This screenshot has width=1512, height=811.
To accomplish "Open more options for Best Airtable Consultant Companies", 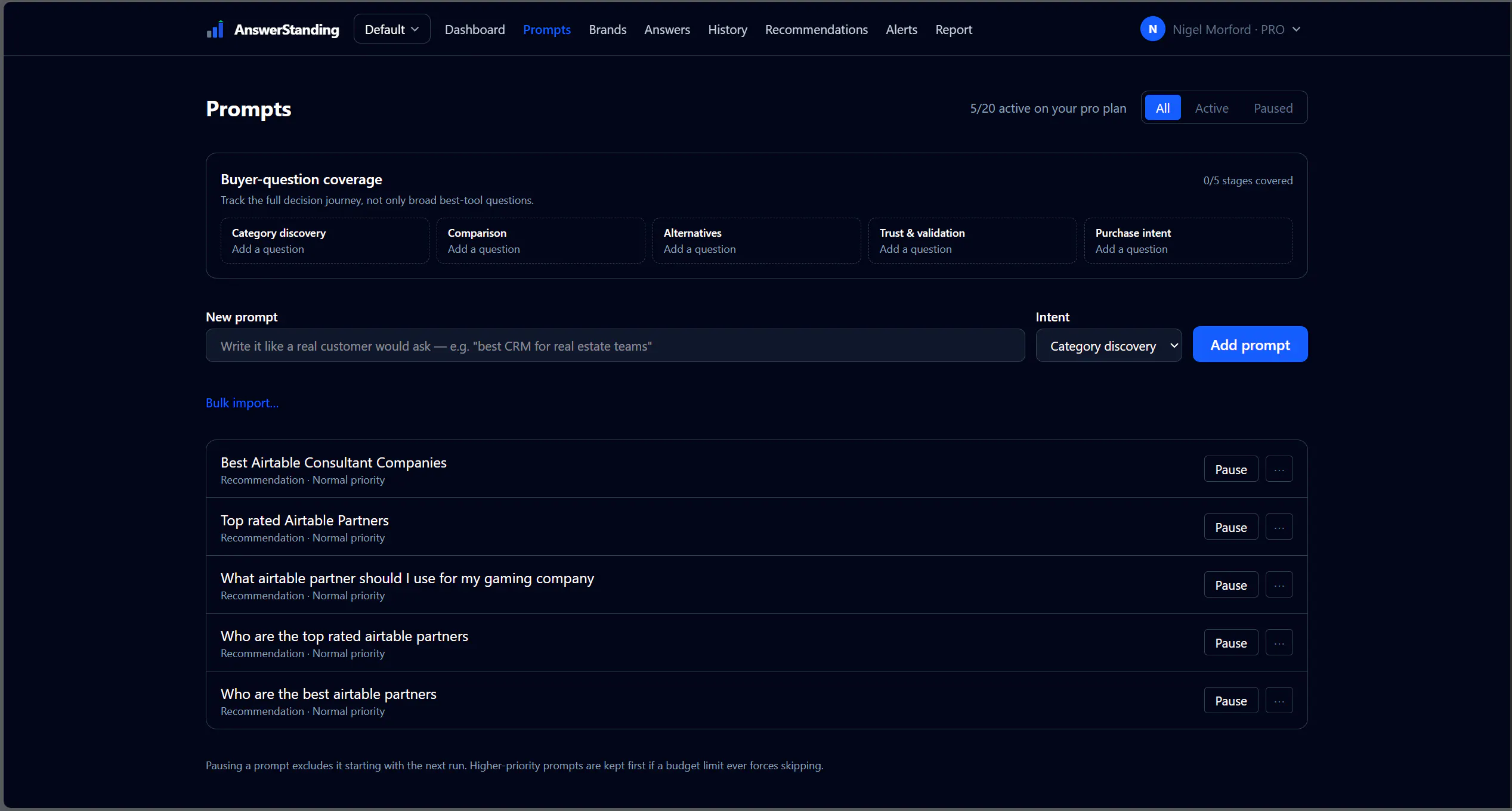I will (1279, 469).
